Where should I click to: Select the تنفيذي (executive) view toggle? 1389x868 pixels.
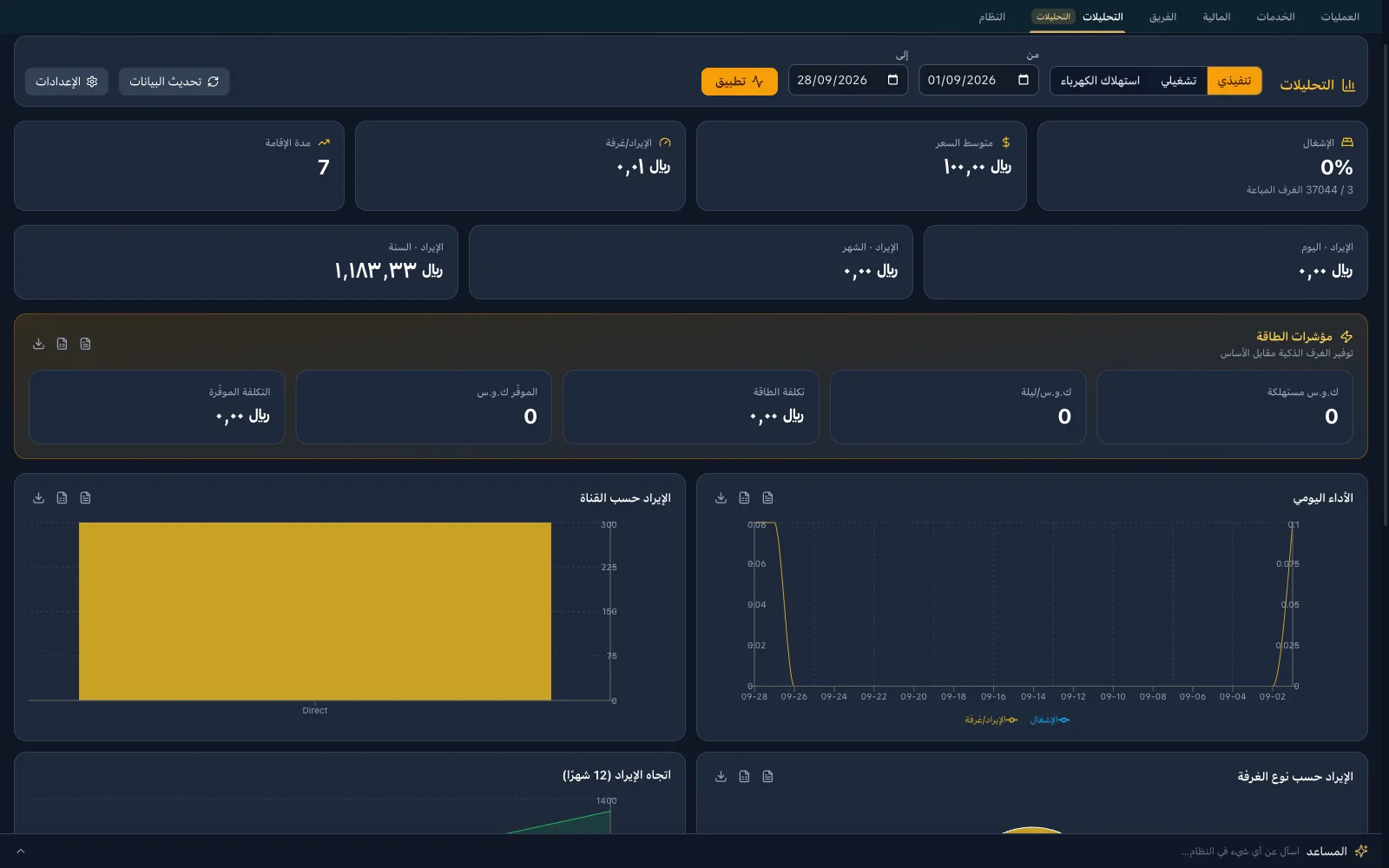point(1234,81)
